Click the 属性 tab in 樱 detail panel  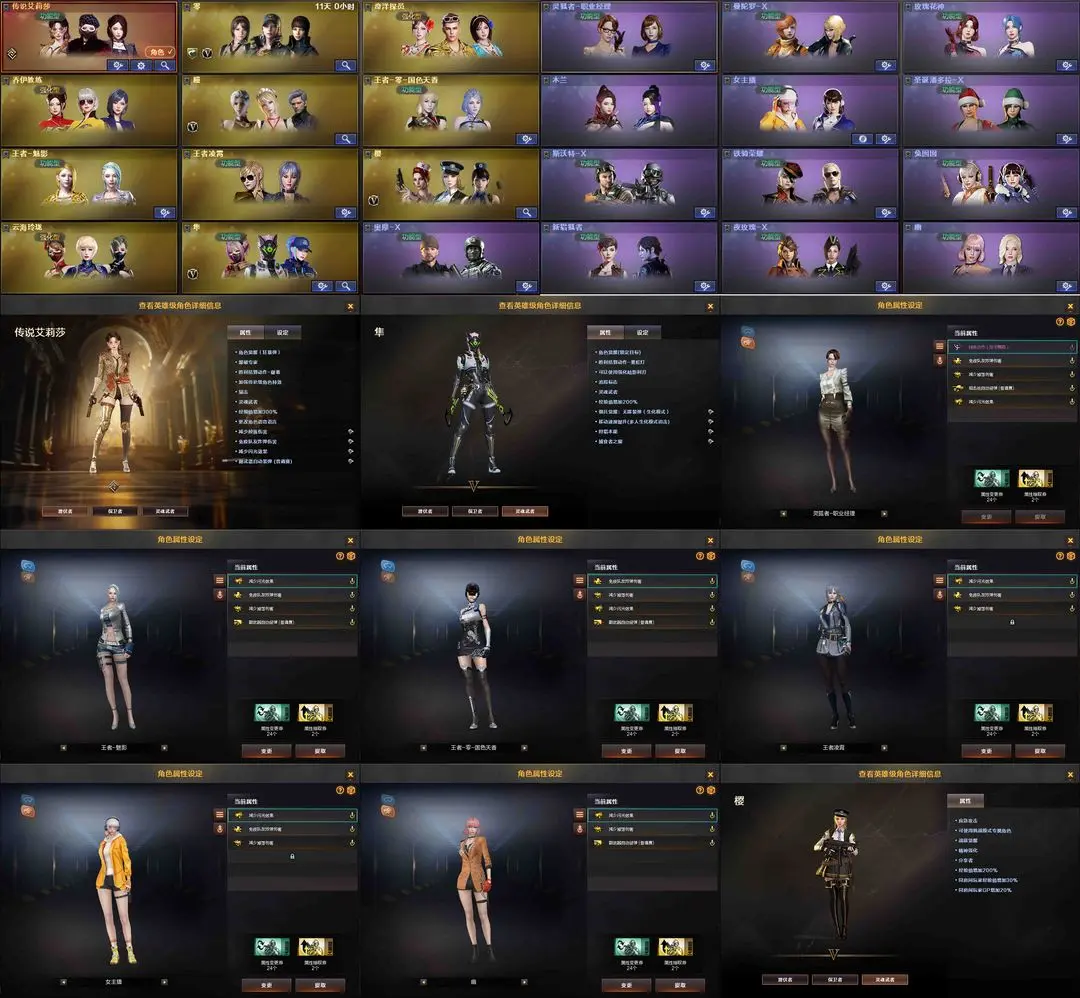click(965, 800)
